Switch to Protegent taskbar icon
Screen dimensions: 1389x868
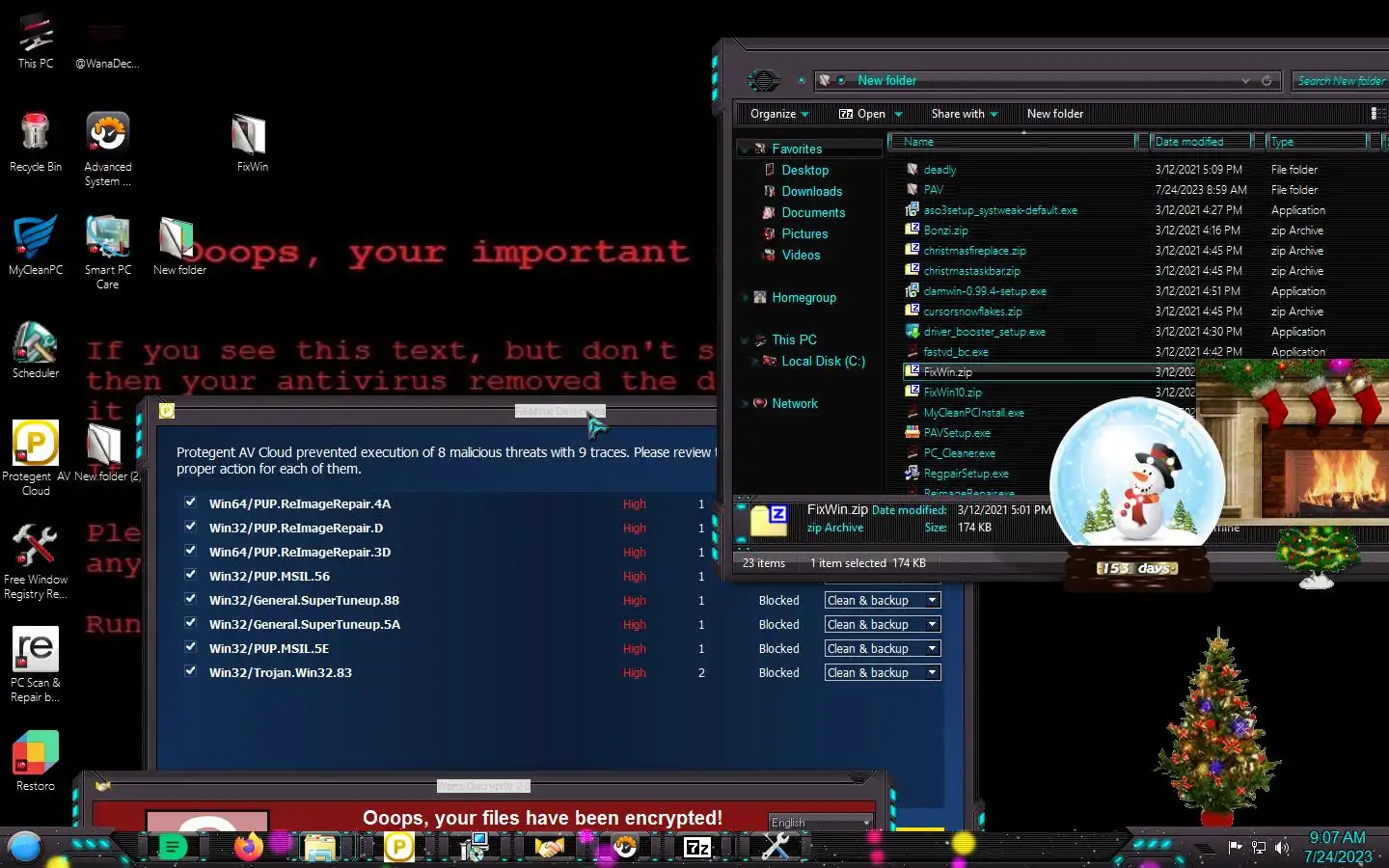[398, 847]
